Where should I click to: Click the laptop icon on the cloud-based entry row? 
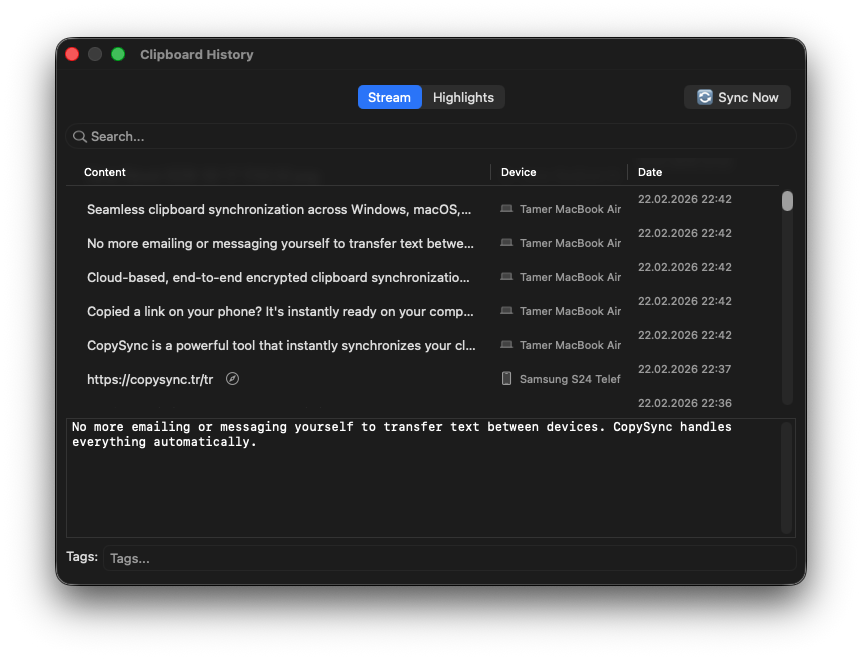pyautogui.click(x=505, y=276)
